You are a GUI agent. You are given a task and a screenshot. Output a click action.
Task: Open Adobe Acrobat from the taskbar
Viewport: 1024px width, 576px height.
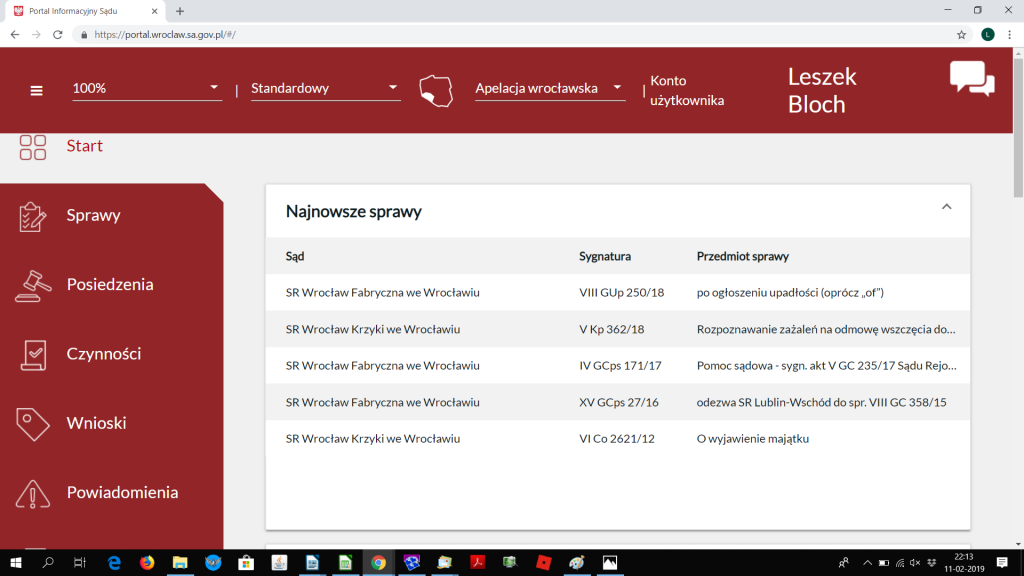(x=477, y=562)
